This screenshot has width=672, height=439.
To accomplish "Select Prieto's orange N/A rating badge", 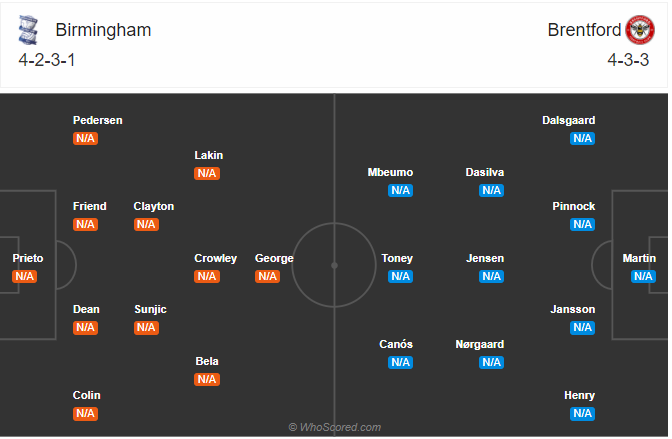I will [x=24, y=277].
